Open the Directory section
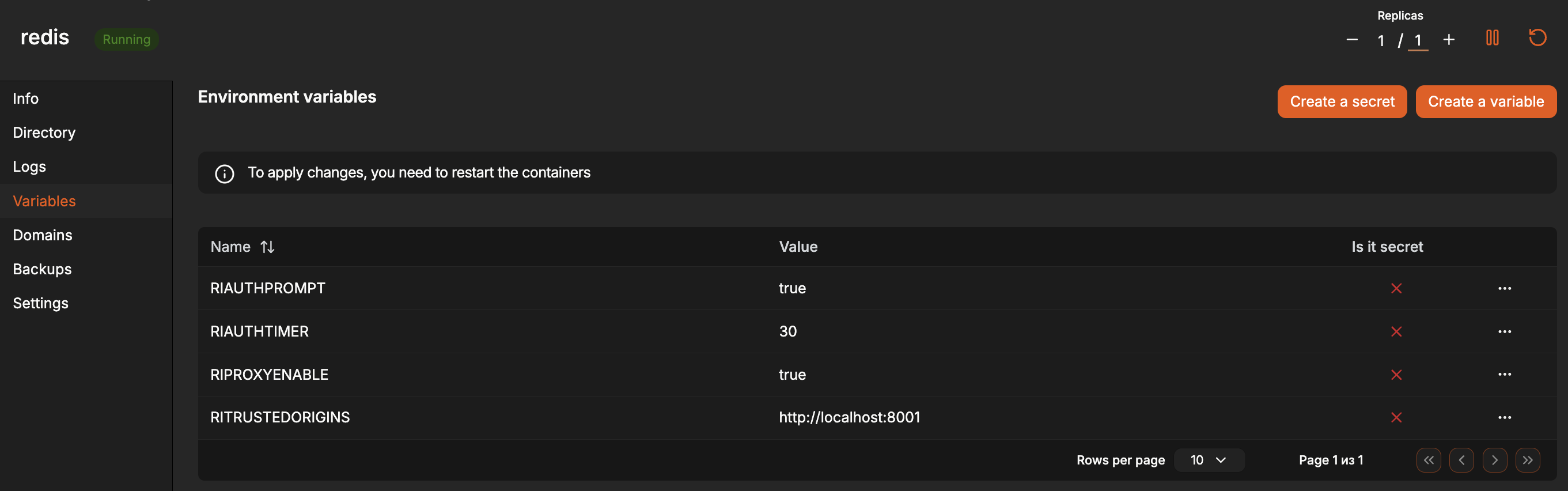This screenshot has height=491, width=1568. pyautogui.click(x=86, y=133)
